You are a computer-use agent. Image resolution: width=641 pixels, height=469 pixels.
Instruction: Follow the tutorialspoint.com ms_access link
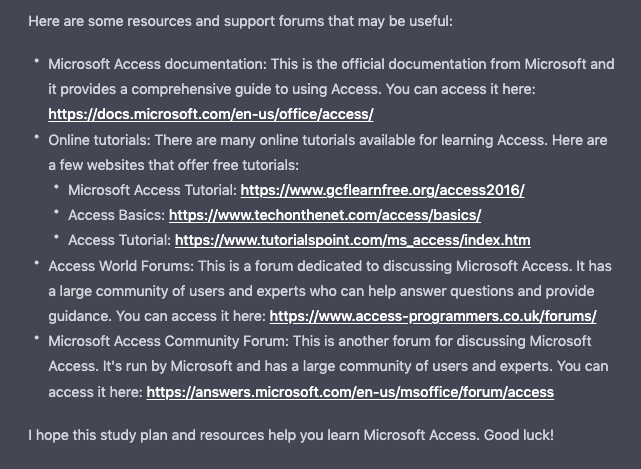point(353,240)
